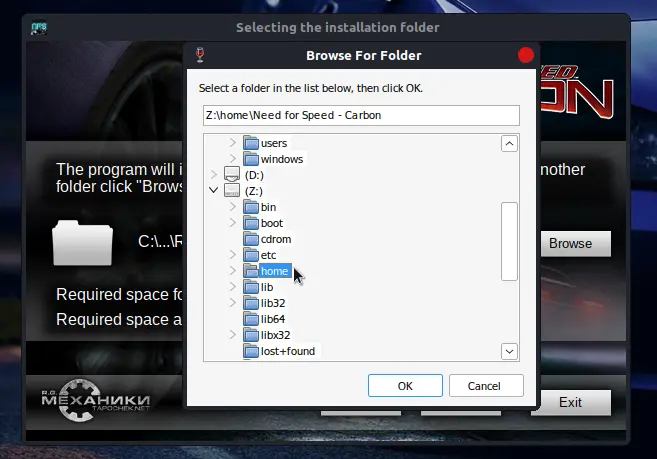
Task: Close Browse For Folder with red button
Action: pyautogui.click(x=525, y=55)
